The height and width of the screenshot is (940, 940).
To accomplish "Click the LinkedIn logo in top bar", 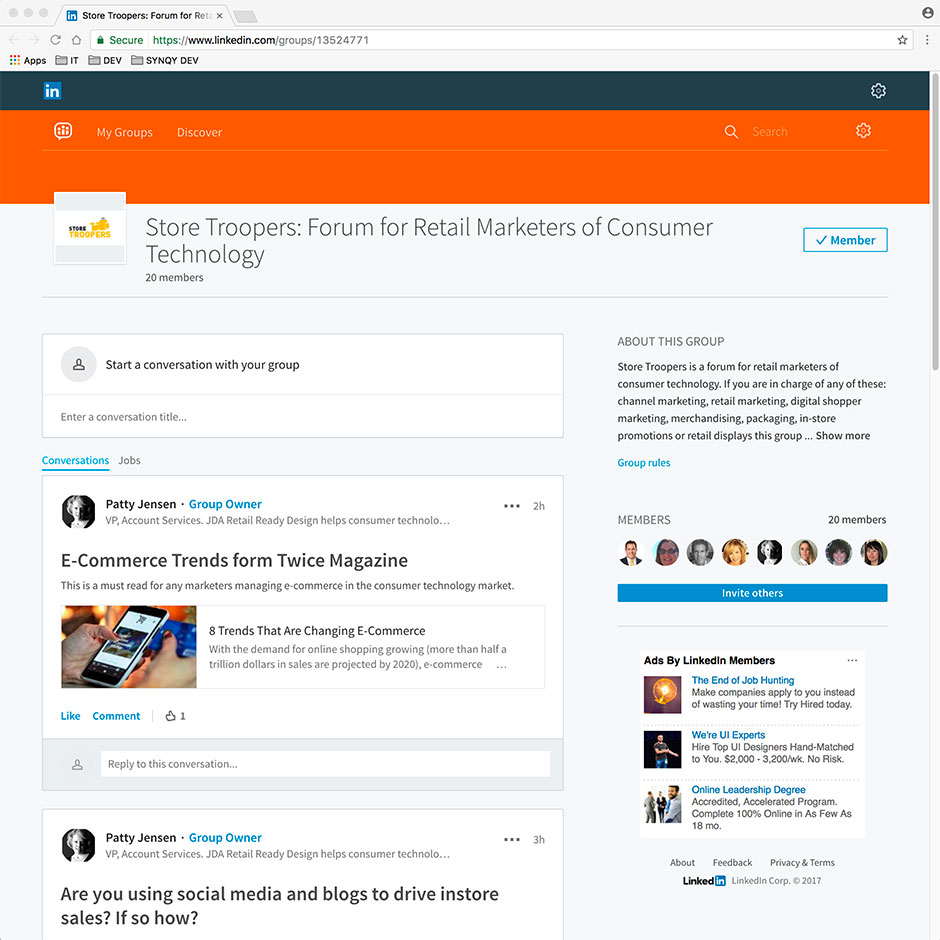I will [x=52, y=91].
